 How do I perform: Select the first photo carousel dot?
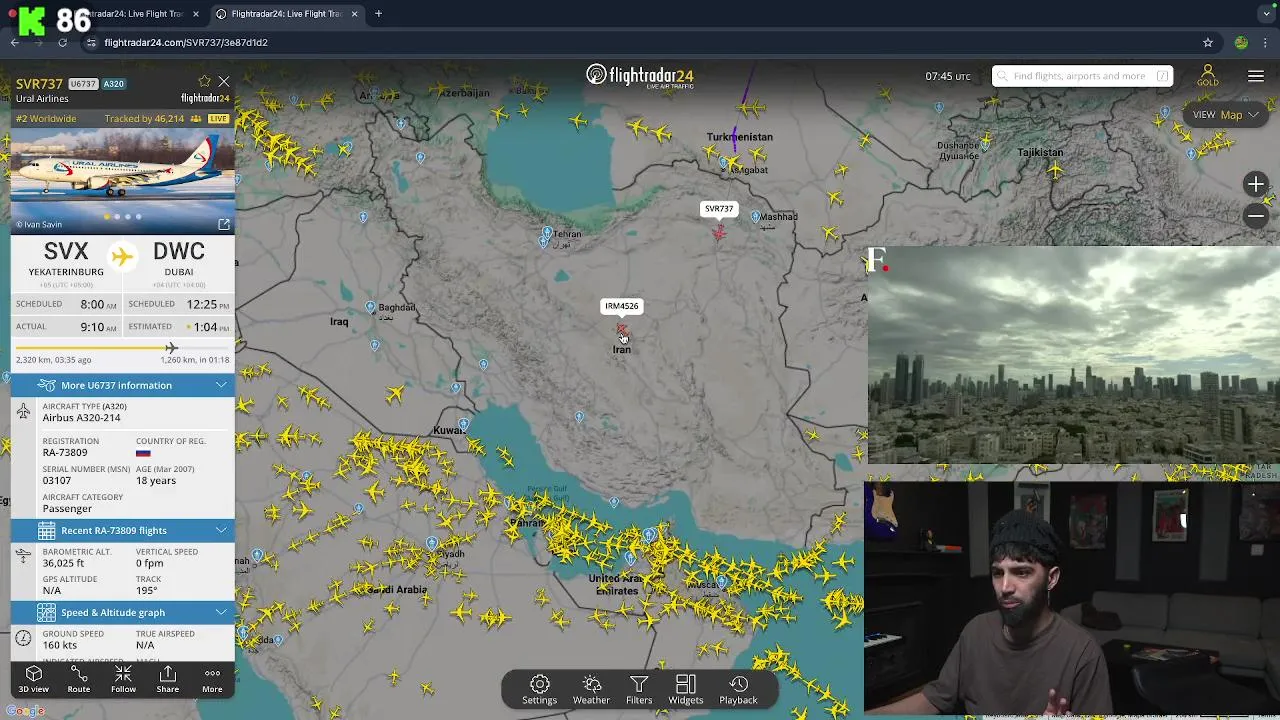tap(107, 217)
